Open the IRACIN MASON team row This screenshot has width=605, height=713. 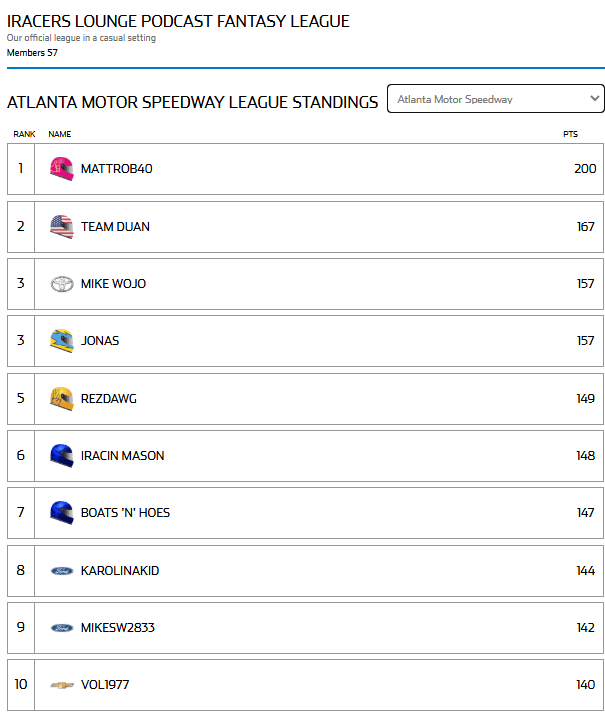305,456
